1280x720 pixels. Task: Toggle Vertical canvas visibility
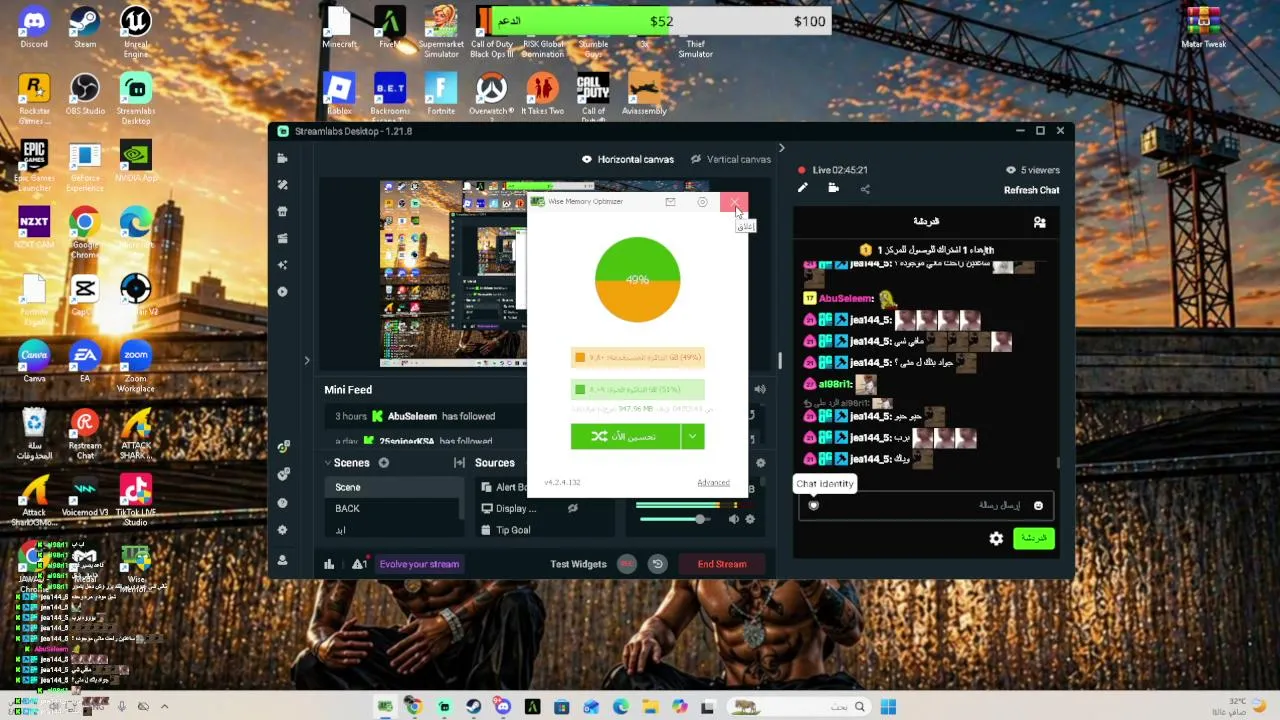pos(696,159)
